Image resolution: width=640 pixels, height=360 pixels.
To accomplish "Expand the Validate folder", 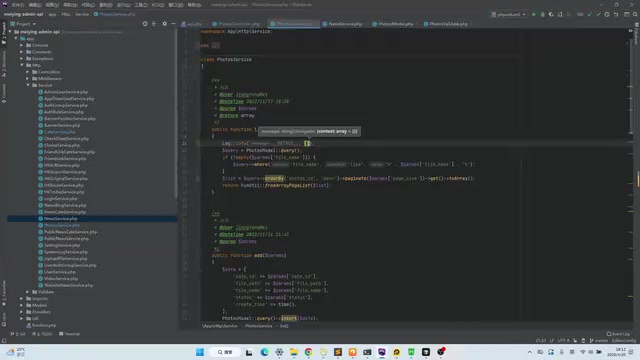I will (x=28, y=292).
